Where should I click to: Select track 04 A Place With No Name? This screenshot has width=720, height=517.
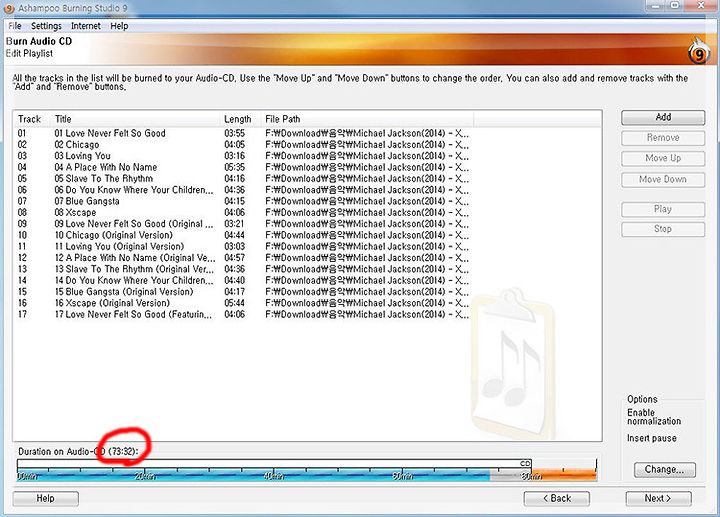[x=243, y=167]
